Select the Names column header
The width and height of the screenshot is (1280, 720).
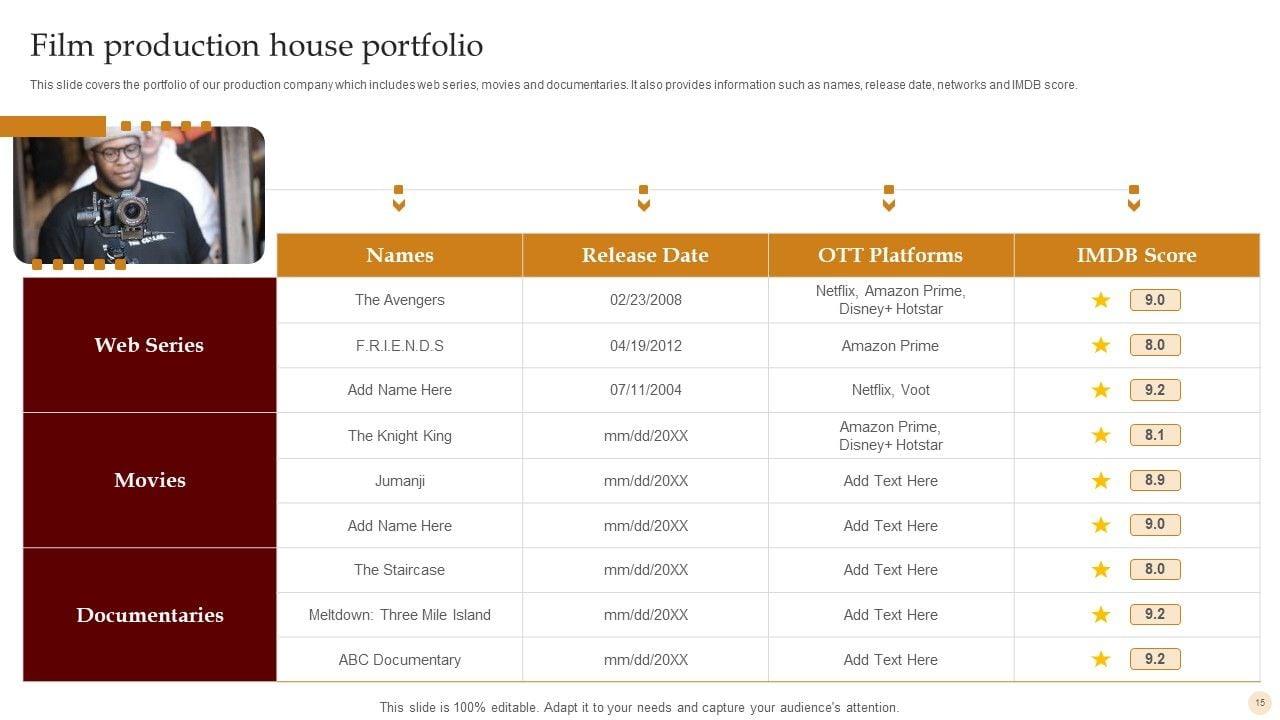pyautogui.click(x=400, y=255)
